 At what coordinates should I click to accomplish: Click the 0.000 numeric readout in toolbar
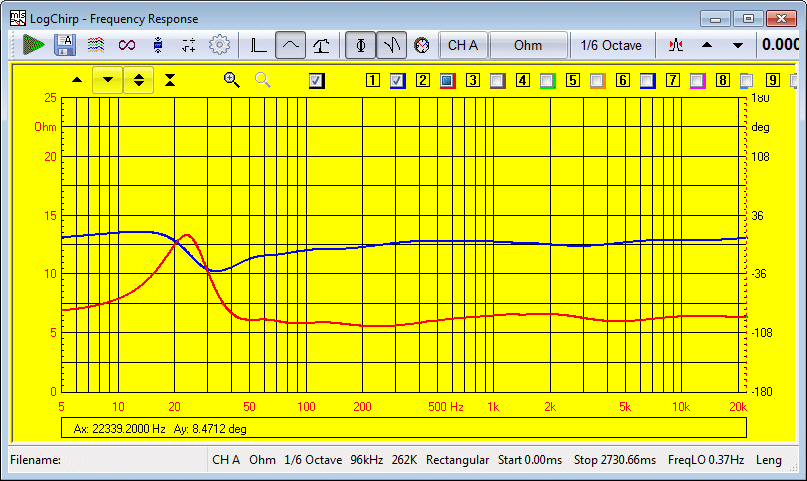coord(781,45)
